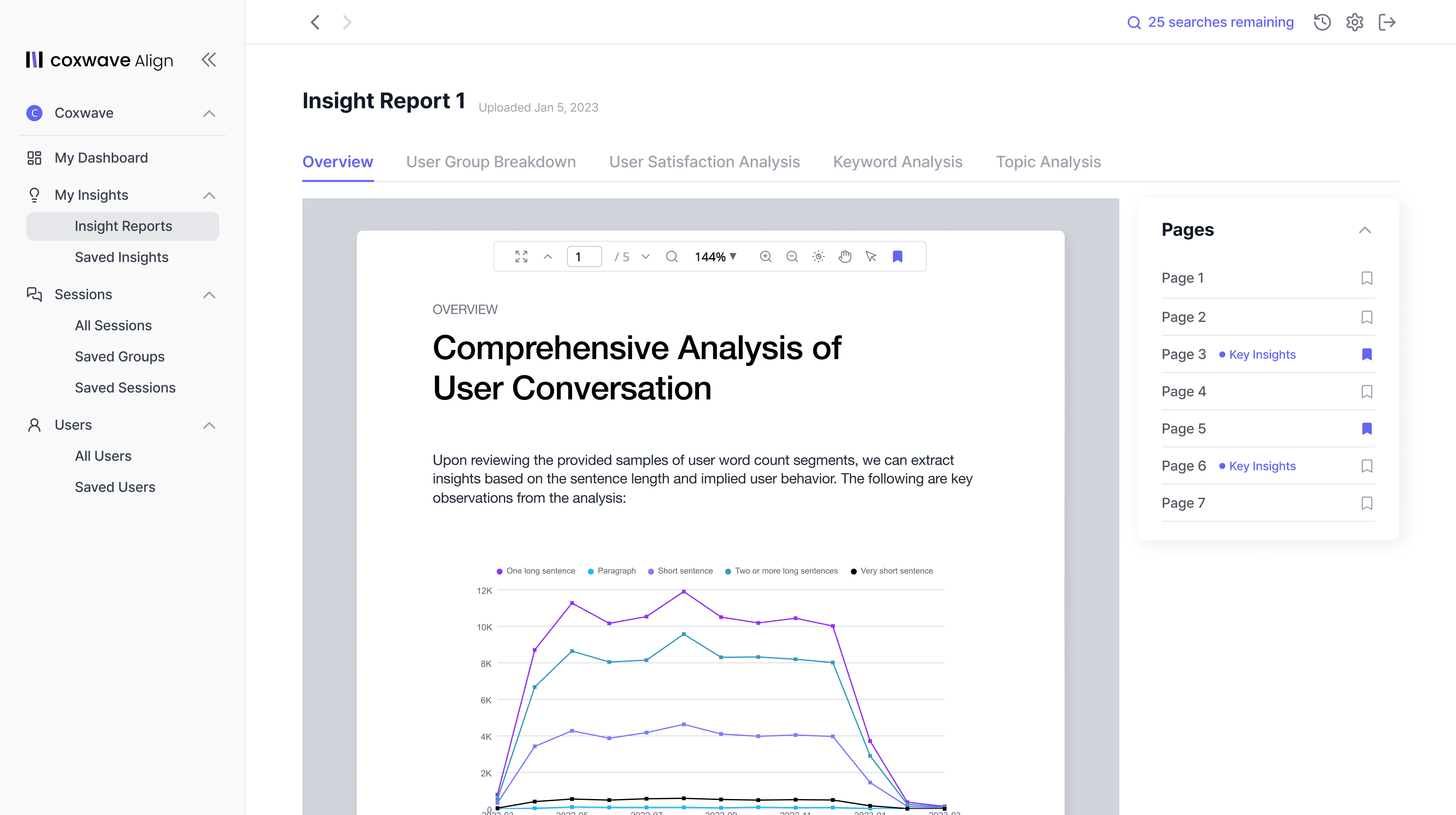
Task: Click the search magnifier in document toolbar
Action: pyautogui.click(x=672, y=256)
